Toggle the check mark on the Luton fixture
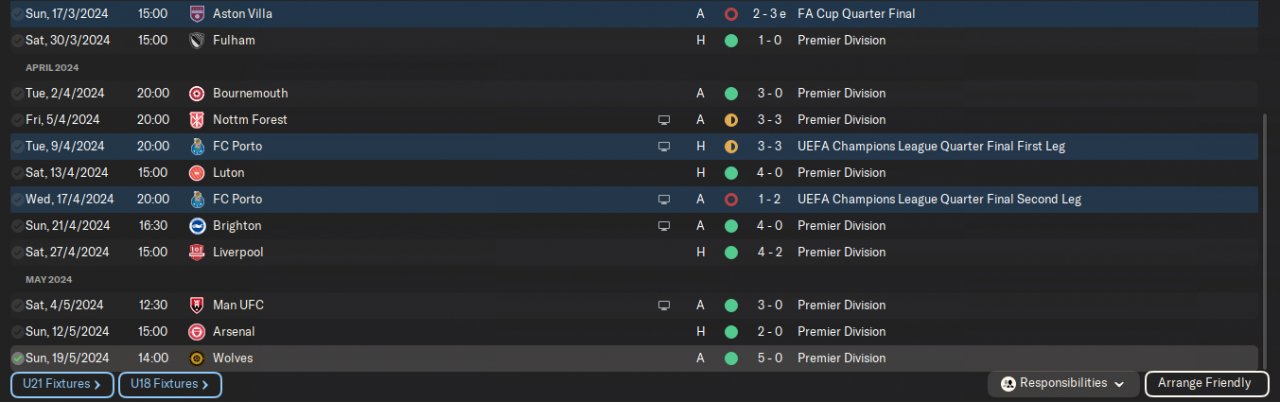 coord(17,173)
